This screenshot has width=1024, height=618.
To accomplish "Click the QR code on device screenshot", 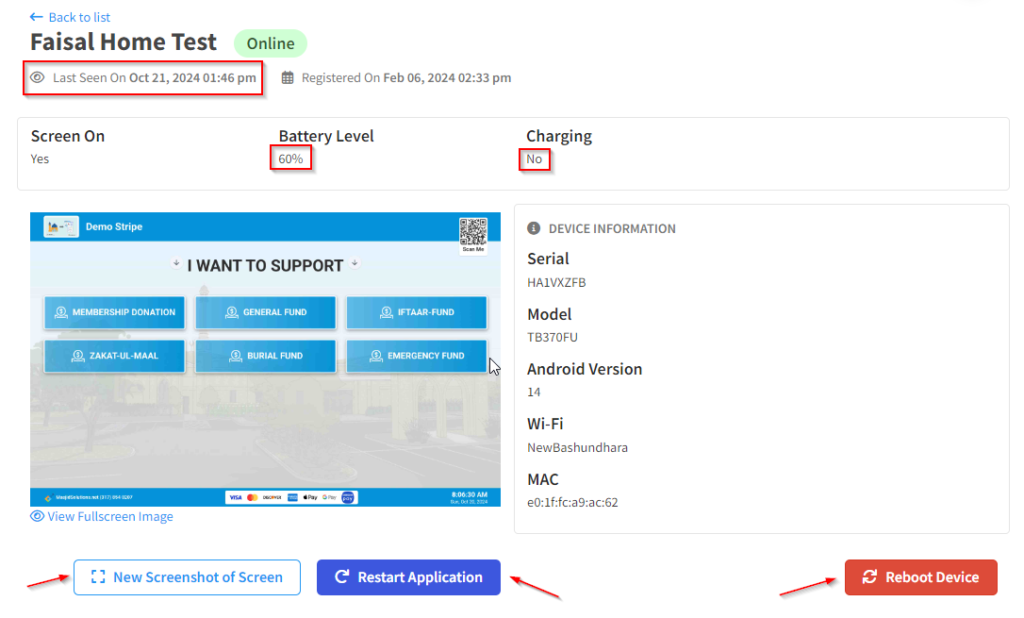I will 472,231.
